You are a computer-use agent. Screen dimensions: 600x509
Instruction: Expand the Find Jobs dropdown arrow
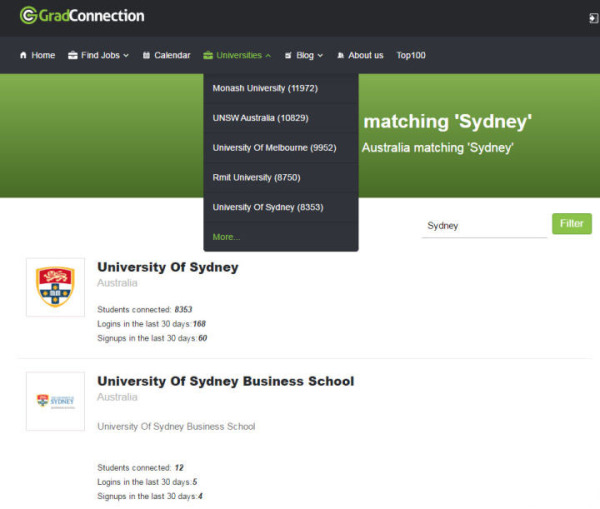(x=126, y=56)
